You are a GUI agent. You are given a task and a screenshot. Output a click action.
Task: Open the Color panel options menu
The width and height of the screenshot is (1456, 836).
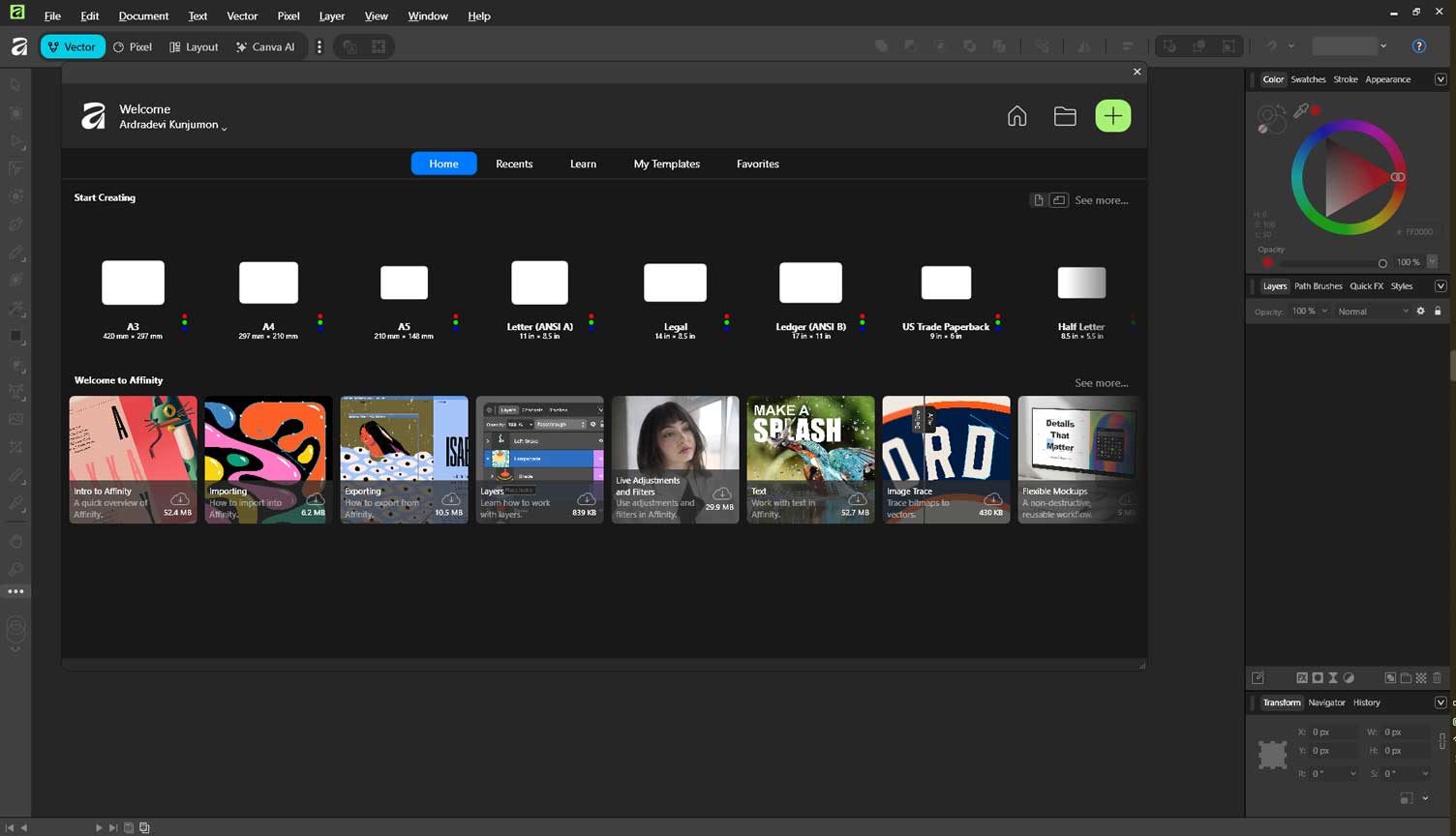tap(1441, 79)
